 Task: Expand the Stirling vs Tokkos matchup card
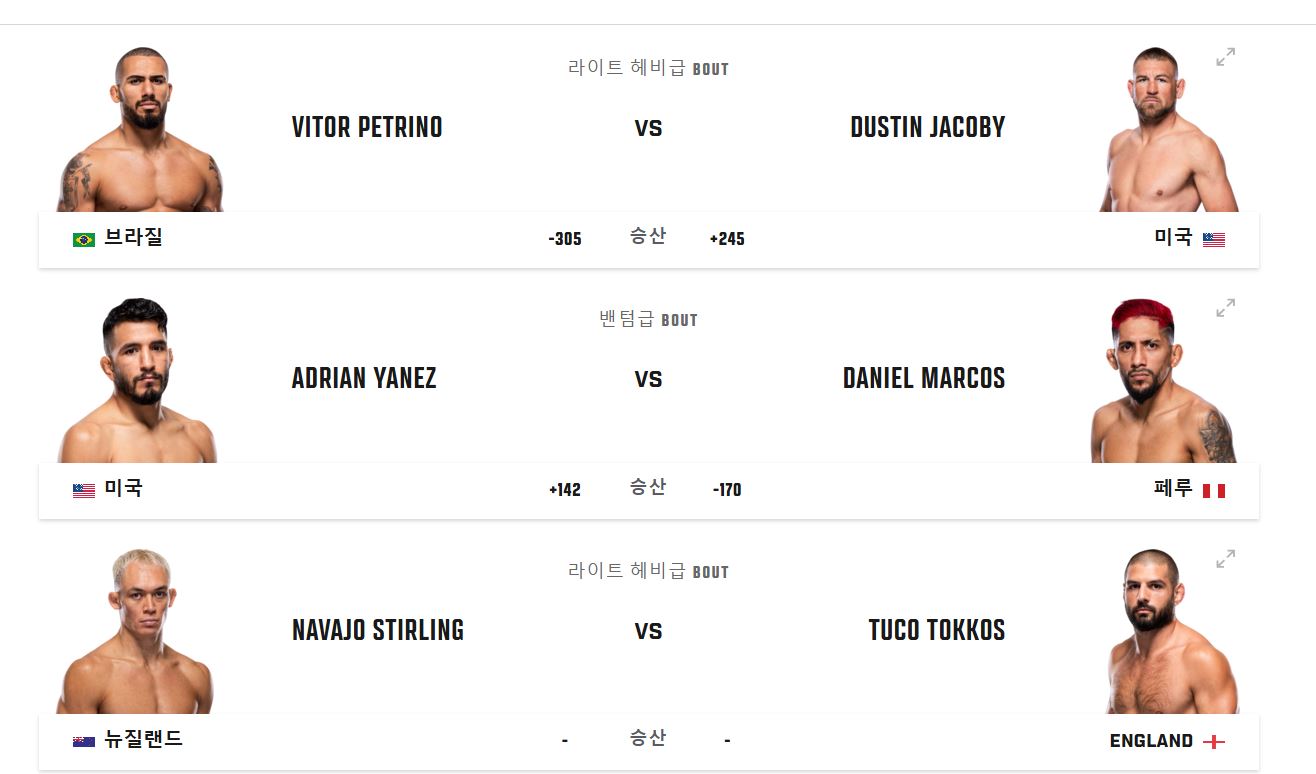click(1225, 559)
